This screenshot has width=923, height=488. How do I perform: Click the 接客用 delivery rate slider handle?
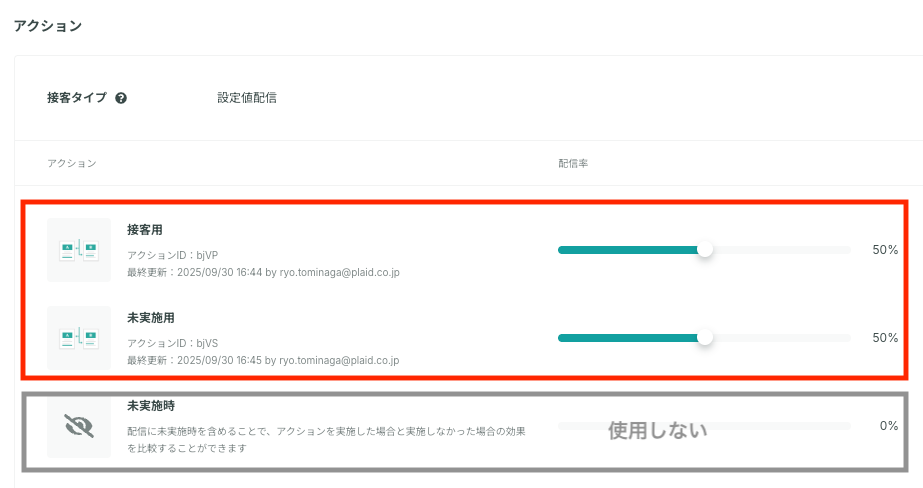click(x=705, y=250)
